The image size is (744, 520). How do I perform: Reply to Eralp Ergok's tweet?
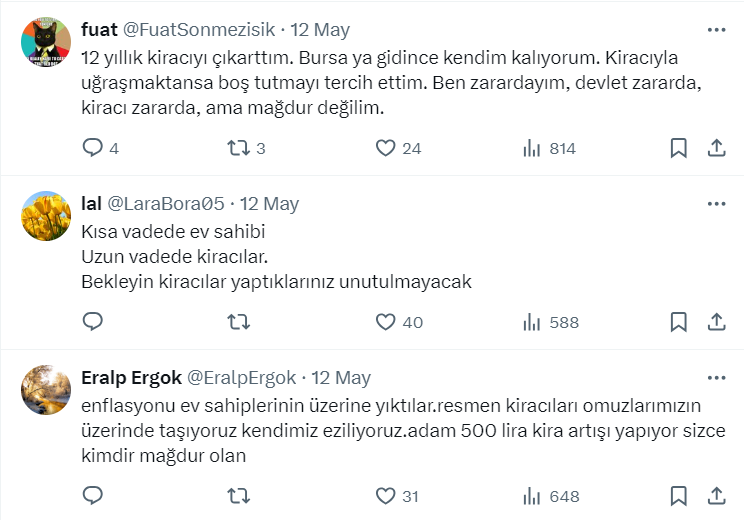[x=93, y=496]
